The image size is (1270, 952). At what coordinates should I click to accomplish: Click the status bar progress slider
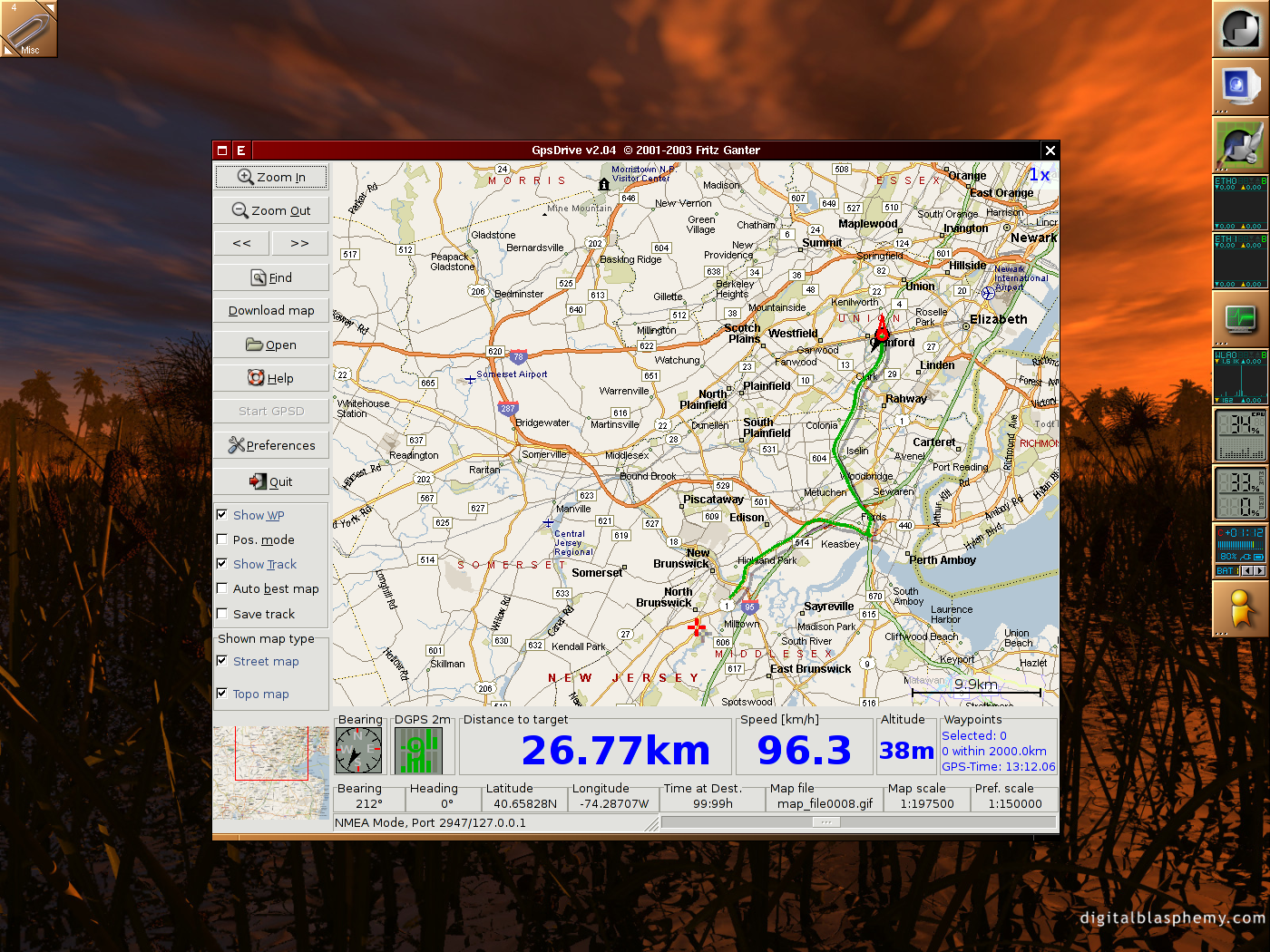click(x=859, y=822)
